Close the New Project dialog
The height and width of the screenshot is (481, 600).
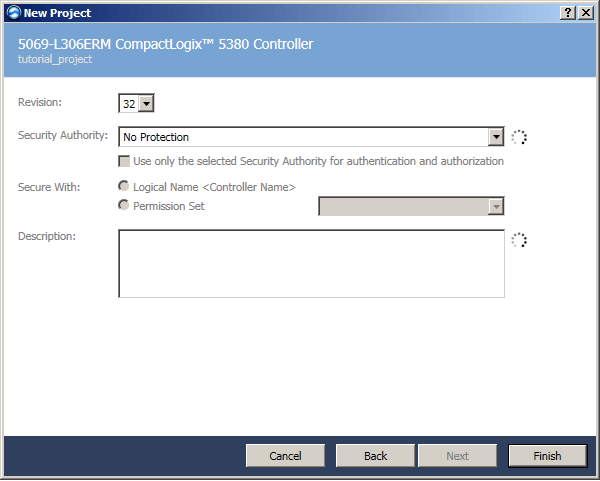coord(586,13)
